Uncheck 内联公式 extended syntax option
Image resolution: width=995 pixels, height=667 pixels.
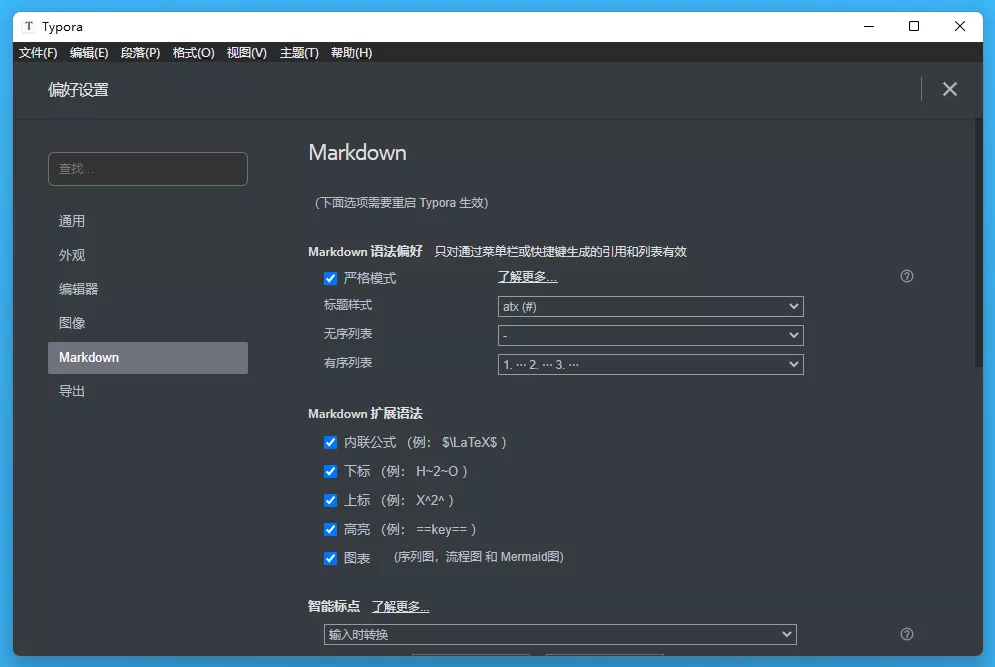click(330, 442)
